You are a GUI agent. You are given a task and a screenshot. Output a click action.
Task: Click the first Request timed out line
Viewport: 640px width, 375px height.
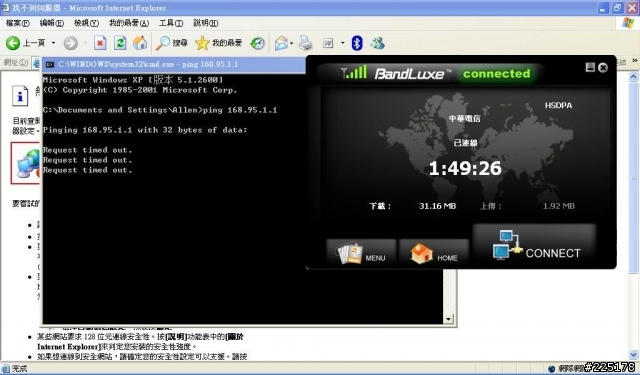(x=87, y=150)
